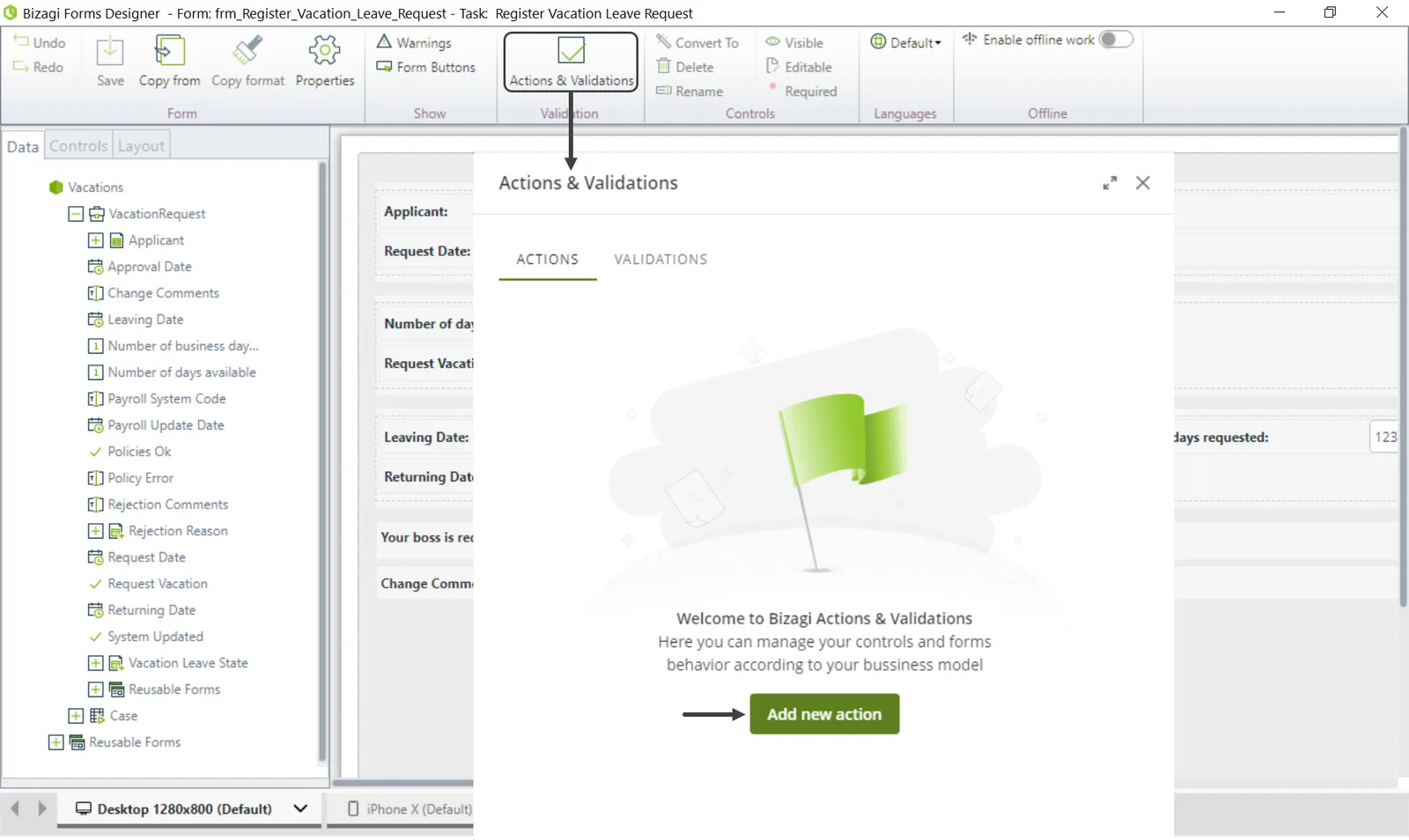Image resolution: width=1409 pixels, height=840 pixels.
Task: Click the Actions & Validations ribbon button
Action: pos(571,62)
